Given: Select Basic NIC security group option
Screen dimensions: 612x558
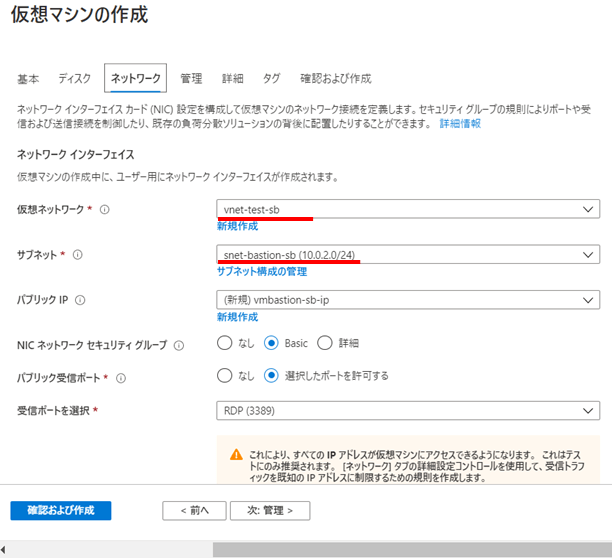Looking at the screenshot, I should pyautogui.click(x=271, y=343).
